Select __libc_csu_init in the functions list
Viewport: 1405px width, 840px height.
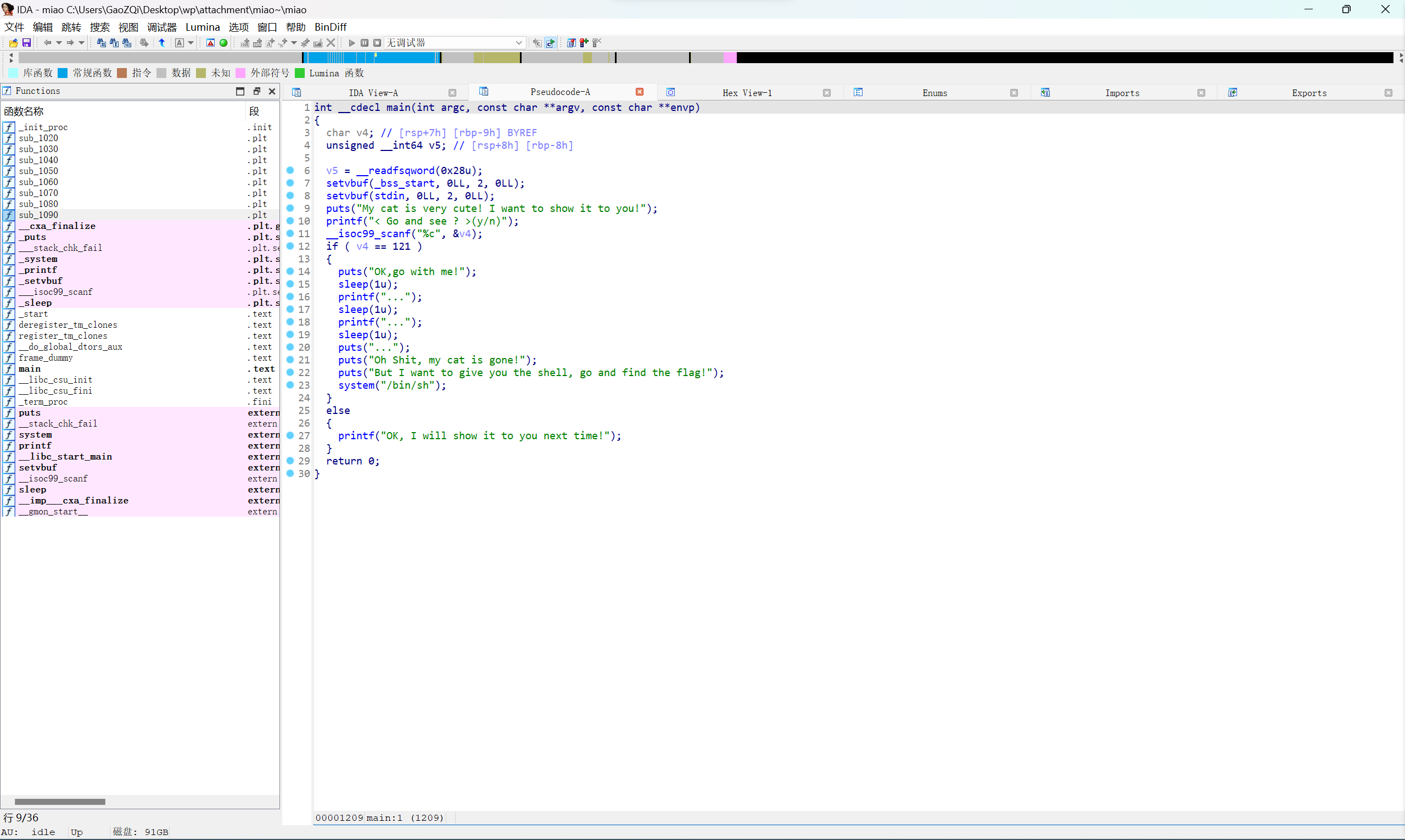[141, 380]
